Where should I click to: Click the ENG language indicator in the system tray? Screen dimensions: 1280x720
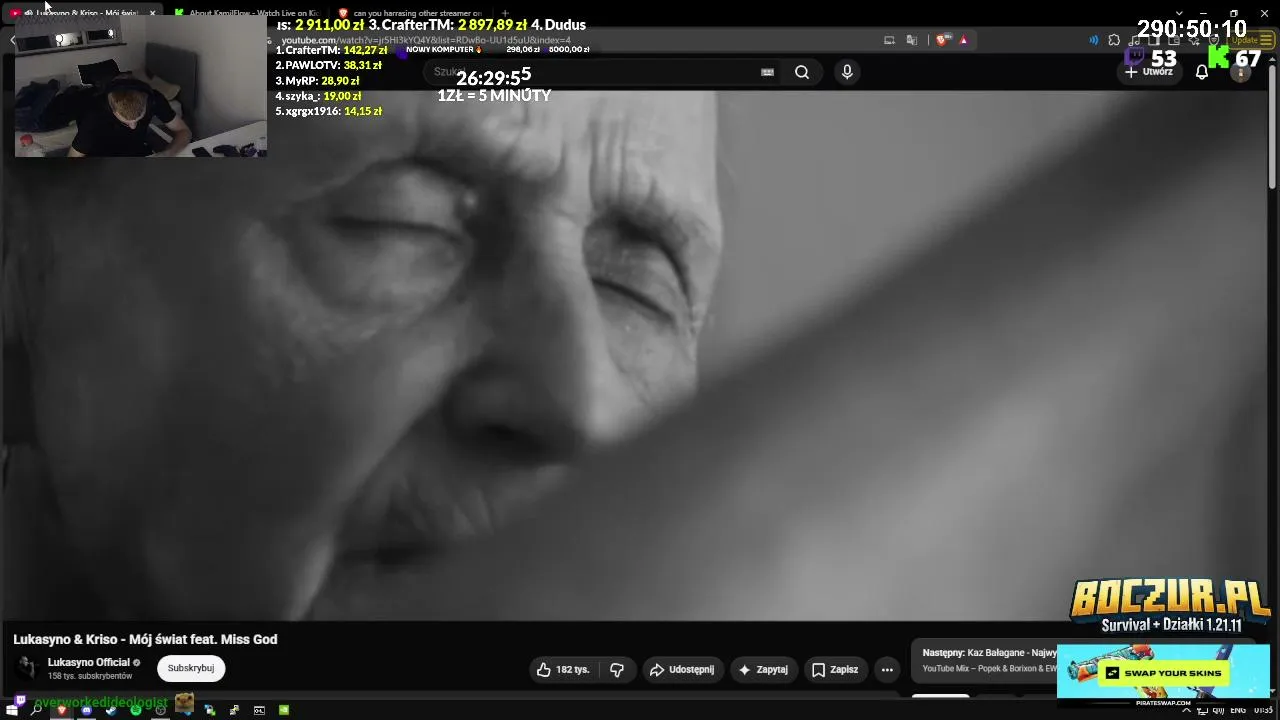click(x=1238, y=710)
